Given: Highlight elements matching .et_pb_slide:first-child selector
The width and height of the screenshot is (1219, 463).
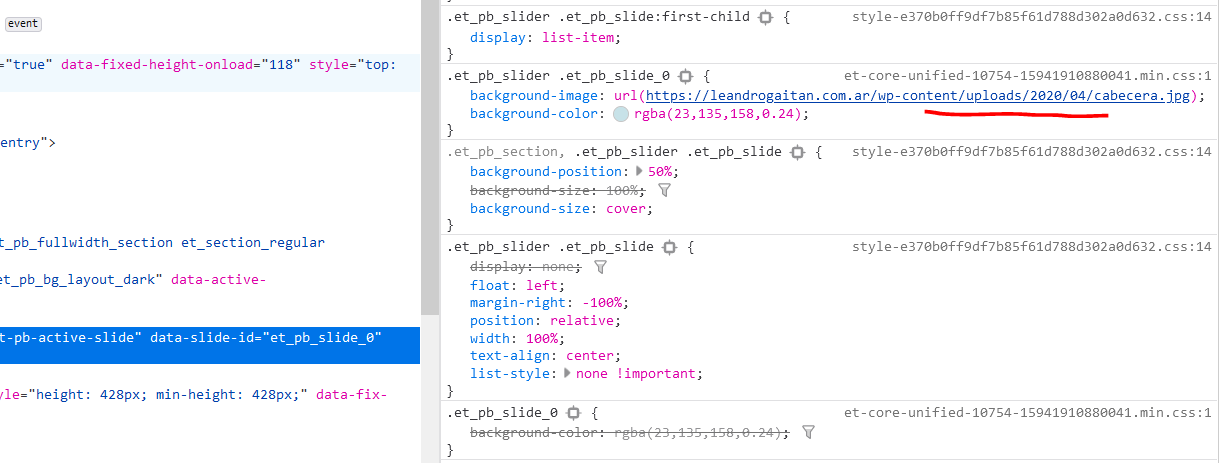Looking at the screenshot, I should [x=766, y=18].
